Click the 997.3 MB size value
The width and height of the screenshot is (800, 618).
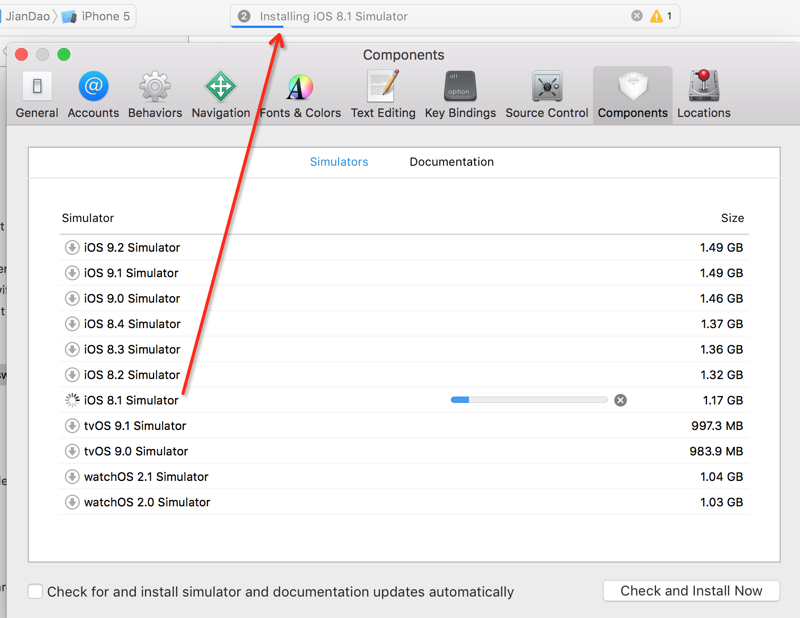[717, 426]
